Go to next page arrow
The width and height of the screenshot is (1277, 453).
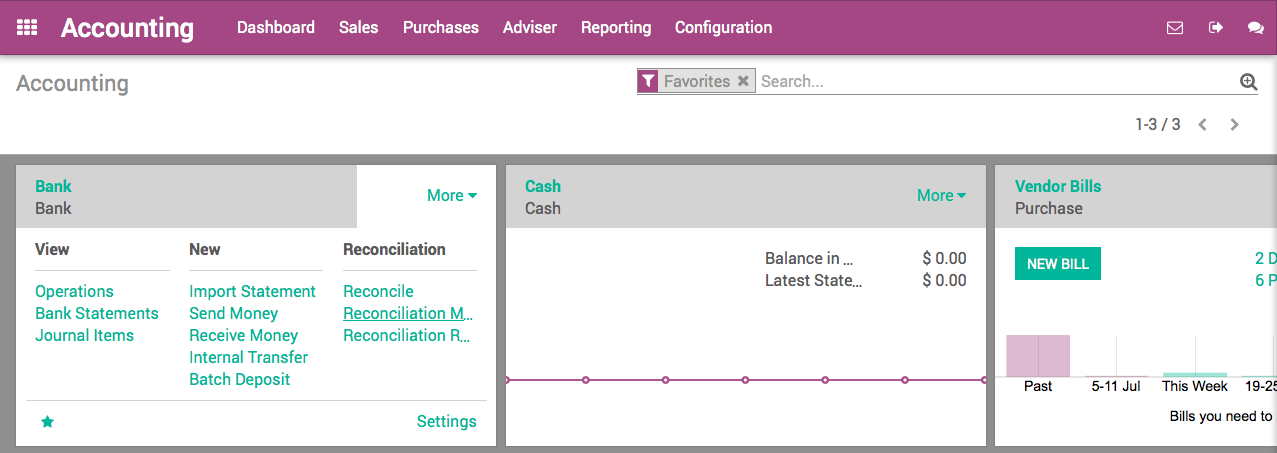pos(1235,125)
